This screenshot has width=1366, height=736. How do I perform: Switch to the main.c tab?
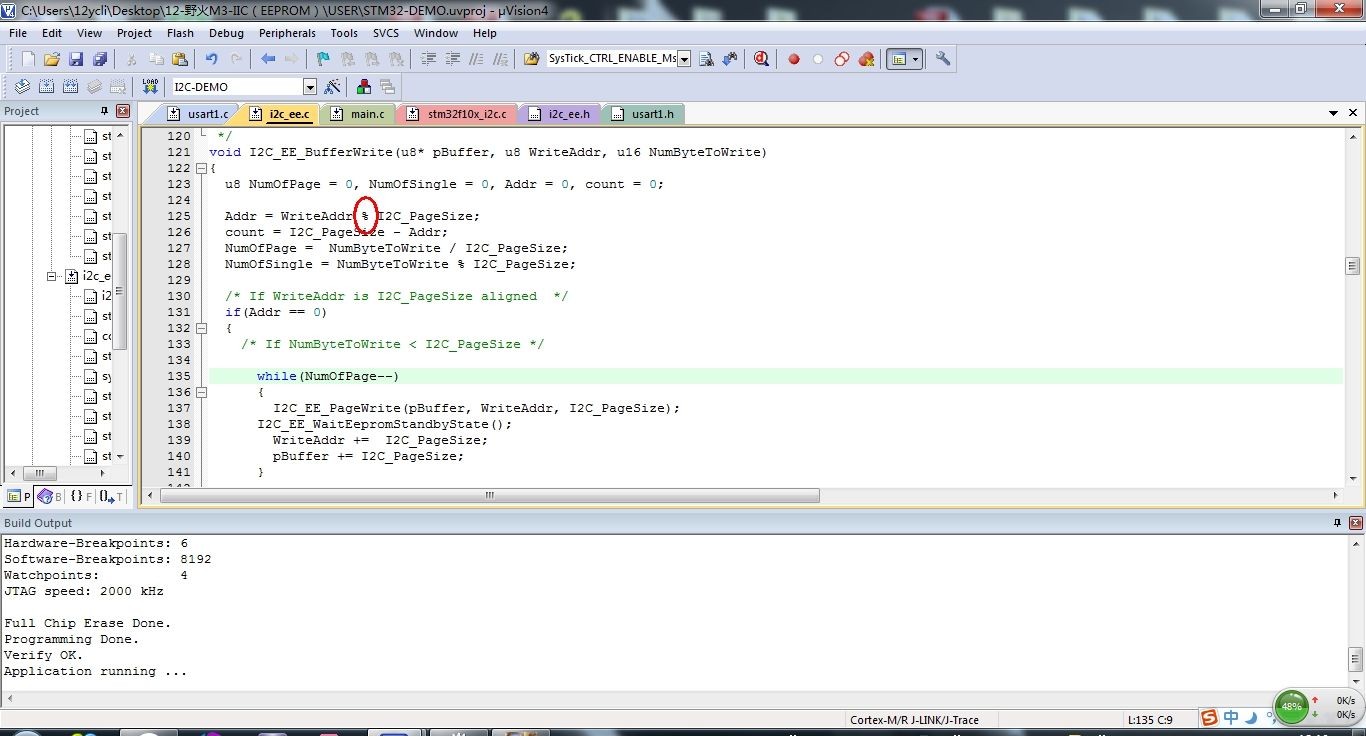(x=366, y=114)
